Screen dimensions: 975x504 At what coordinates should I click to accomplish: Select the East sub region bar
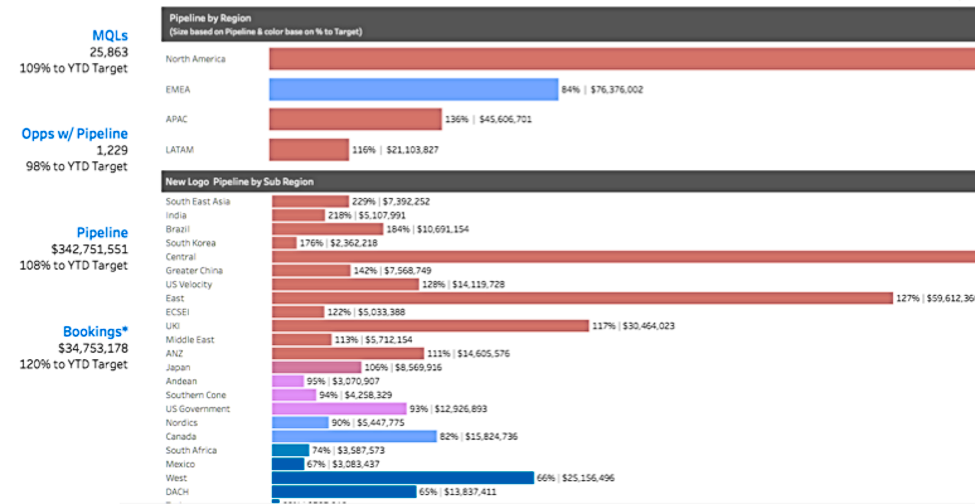pyautogui.click(x=583, y=298)
